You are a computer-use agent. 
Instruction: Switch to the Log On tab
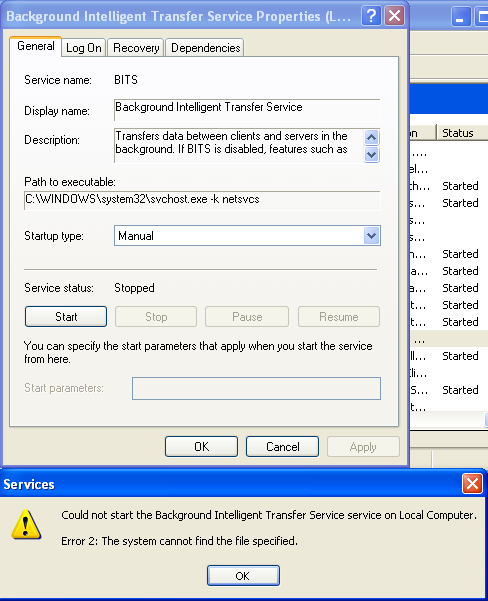point(84,48)
